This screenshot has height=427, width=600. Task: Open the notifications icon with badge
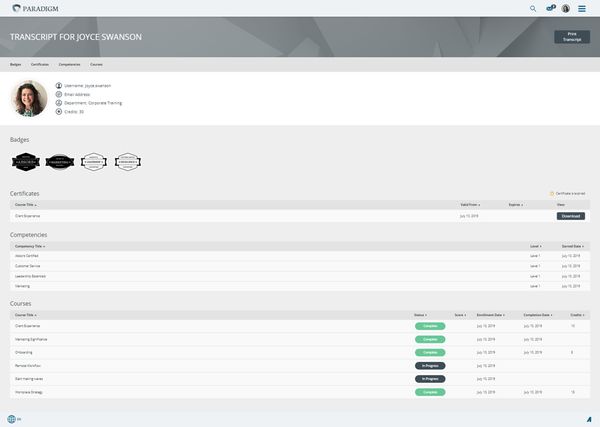pos(550,8)
